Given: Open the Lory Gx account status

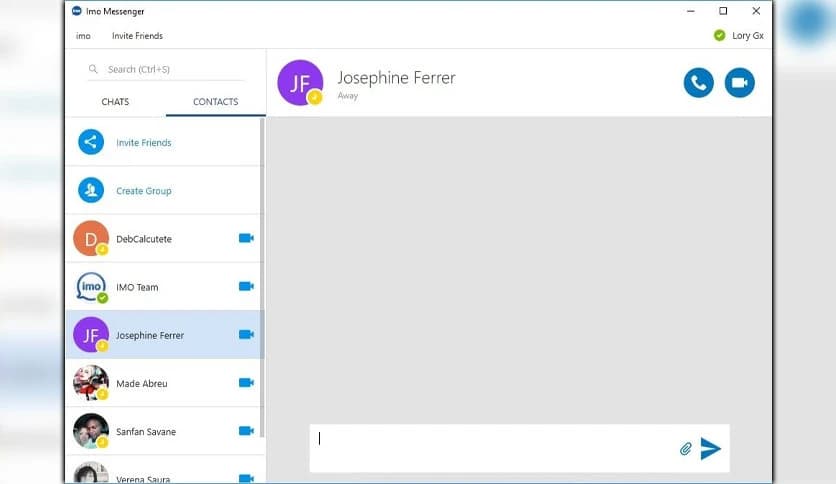Looking at the screenshot, I should pyautogui.click(x=747, y=36).
